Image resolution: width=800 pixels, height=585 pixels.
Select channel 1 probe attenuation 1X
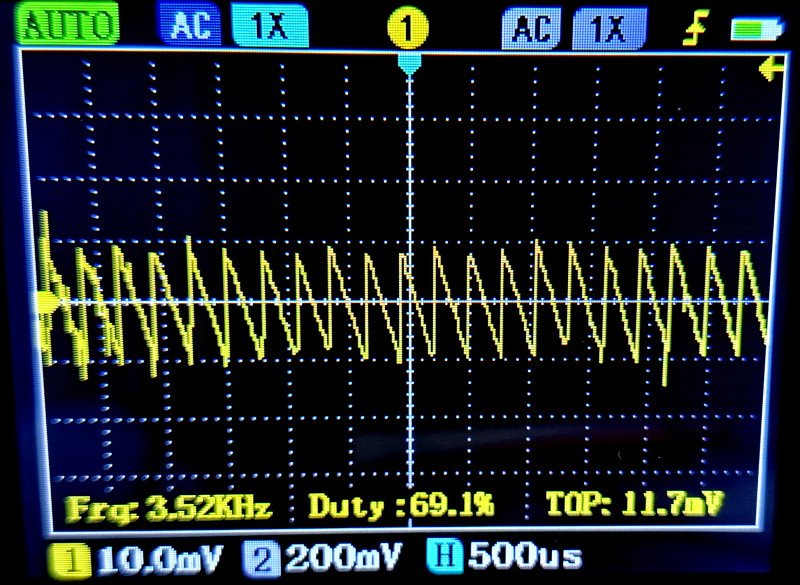(268, 27)
